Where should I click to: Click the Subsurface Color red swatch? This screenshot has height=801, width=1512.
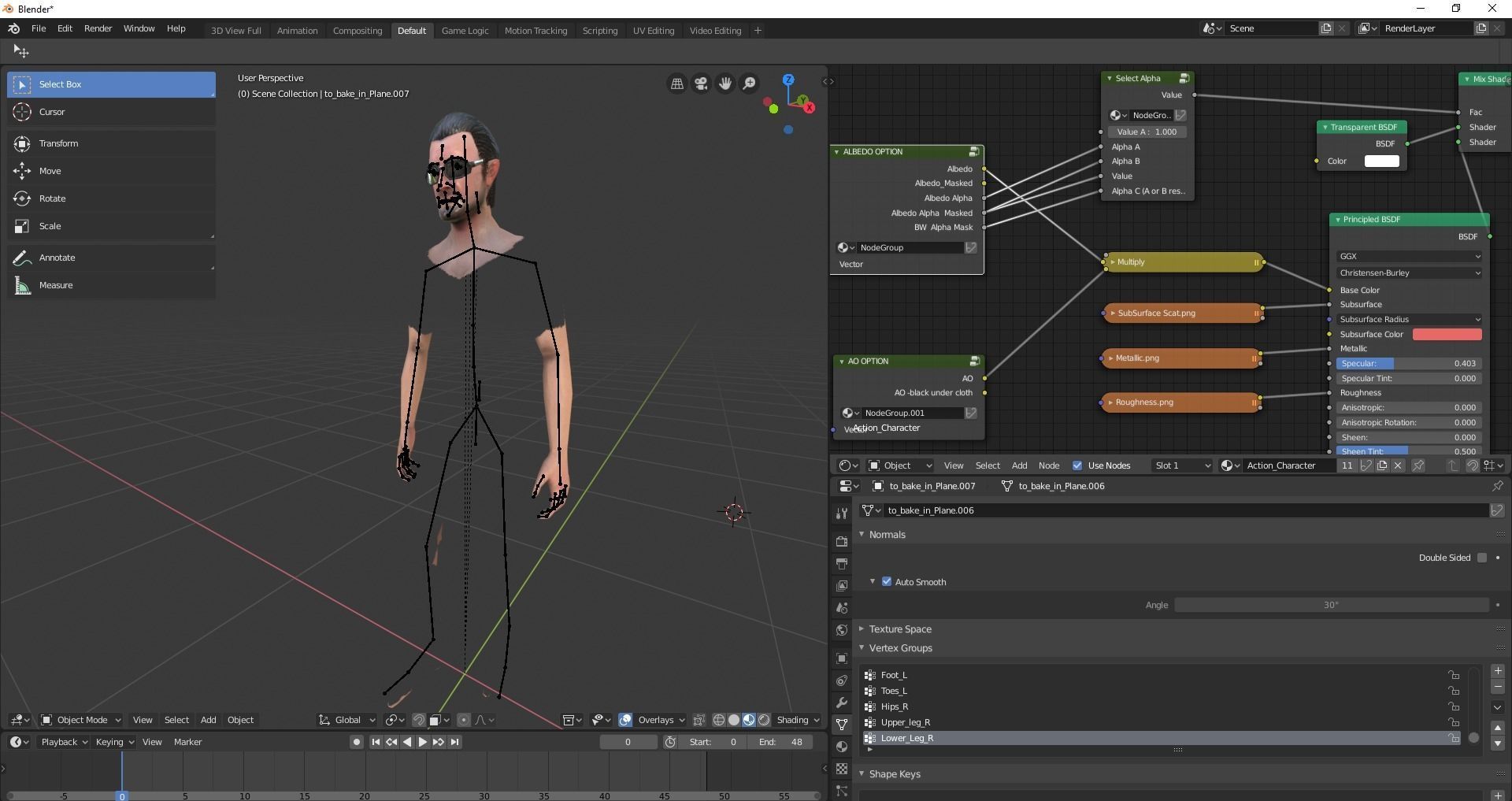tap(1447, 334)
